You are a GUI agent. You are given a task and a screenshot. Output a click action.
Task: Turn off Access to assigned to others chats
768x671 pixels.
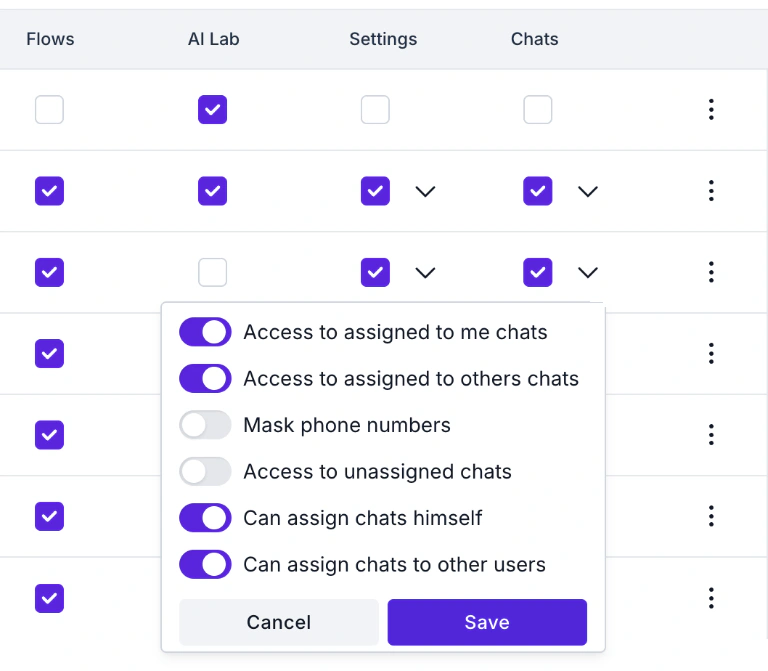tap(205, 378)
